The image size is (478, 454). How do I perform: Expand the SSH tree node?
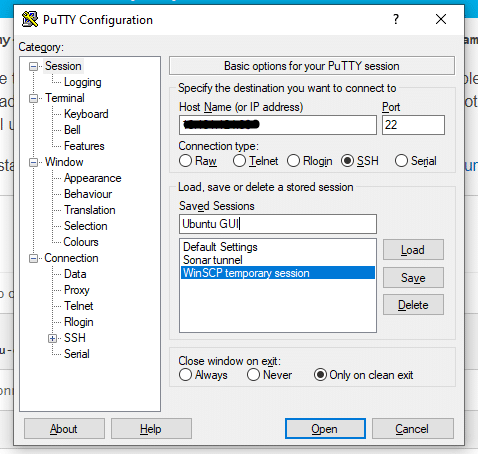(52, 338)
